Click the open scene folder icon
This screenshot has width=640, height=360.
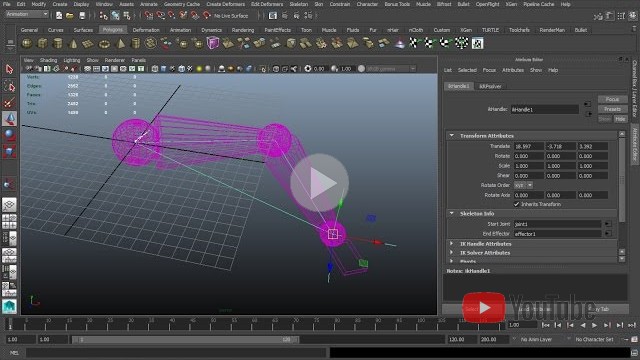(70, 16)
